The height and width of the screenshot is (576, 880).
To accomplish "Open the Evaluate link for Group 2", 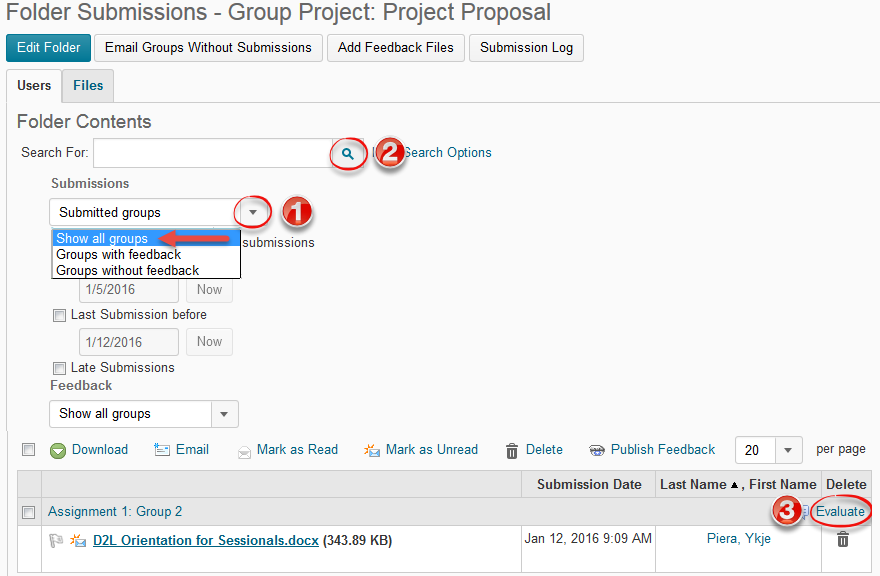I will pyautogui.click(x=840, y=511).
